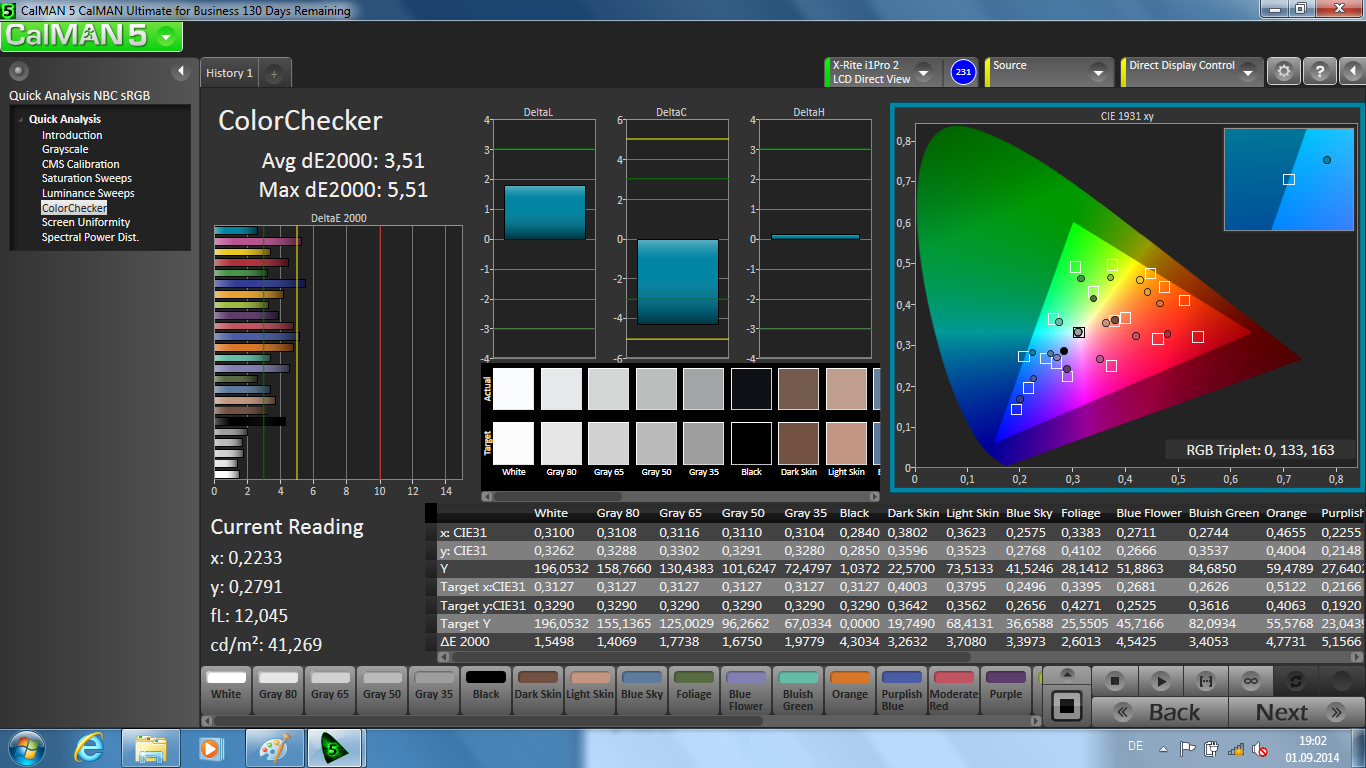This screenshot has width=1366, height=768.
Task: Open the Direct Display Control dropdown
Action: (x=1247, y=73)
